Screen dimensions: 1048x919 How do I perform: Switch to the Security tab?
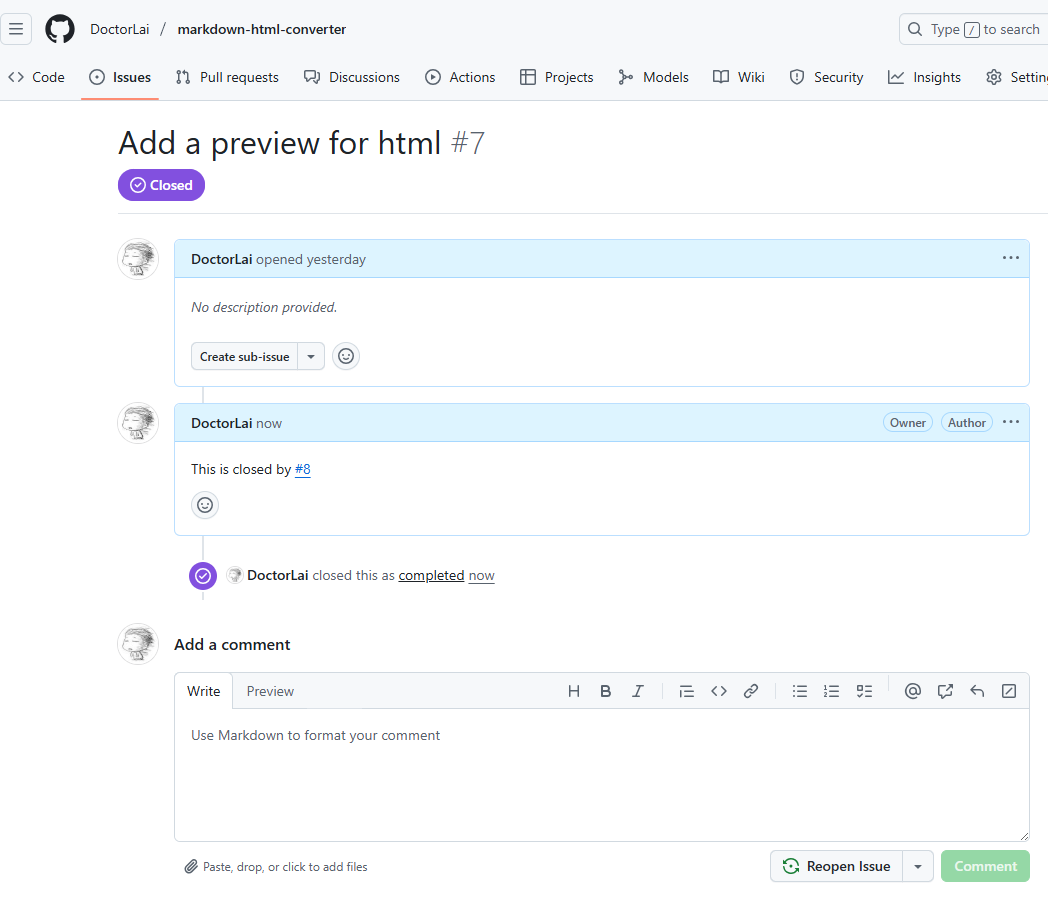coord(826,78)
